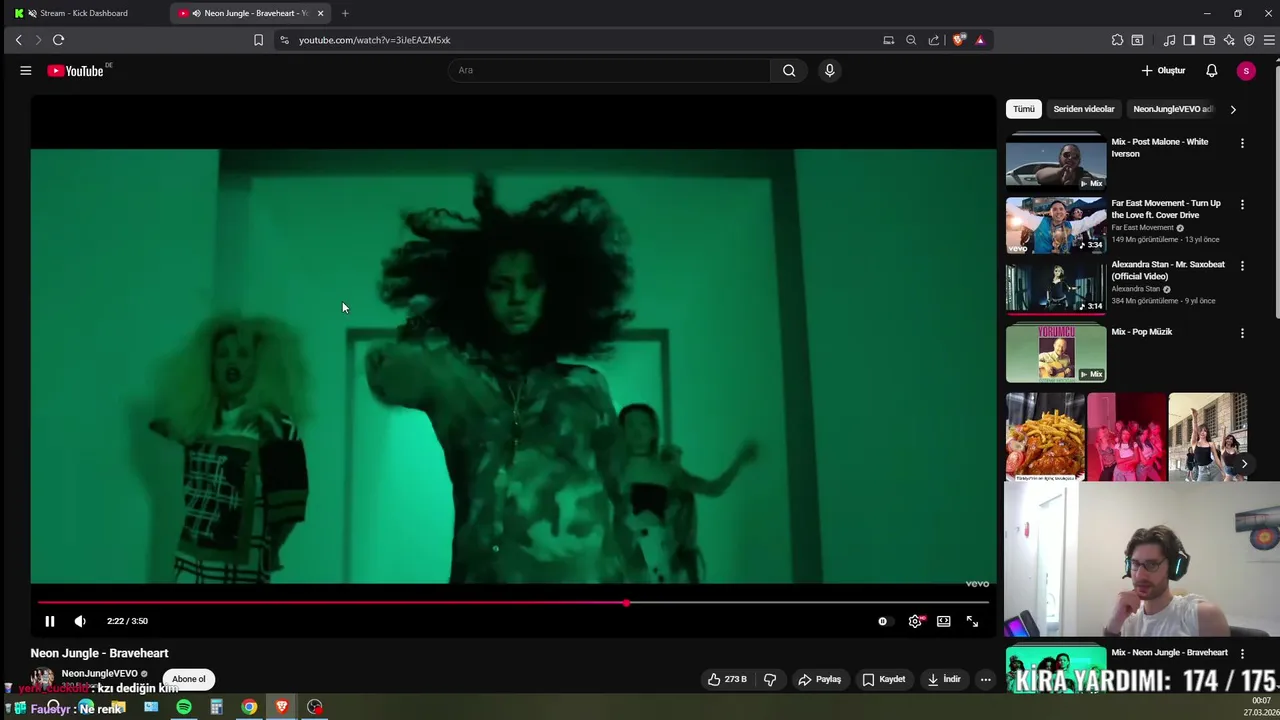Open OBS Studio from the taskbar
1280x720 pixels.
[x=315, y=708]
